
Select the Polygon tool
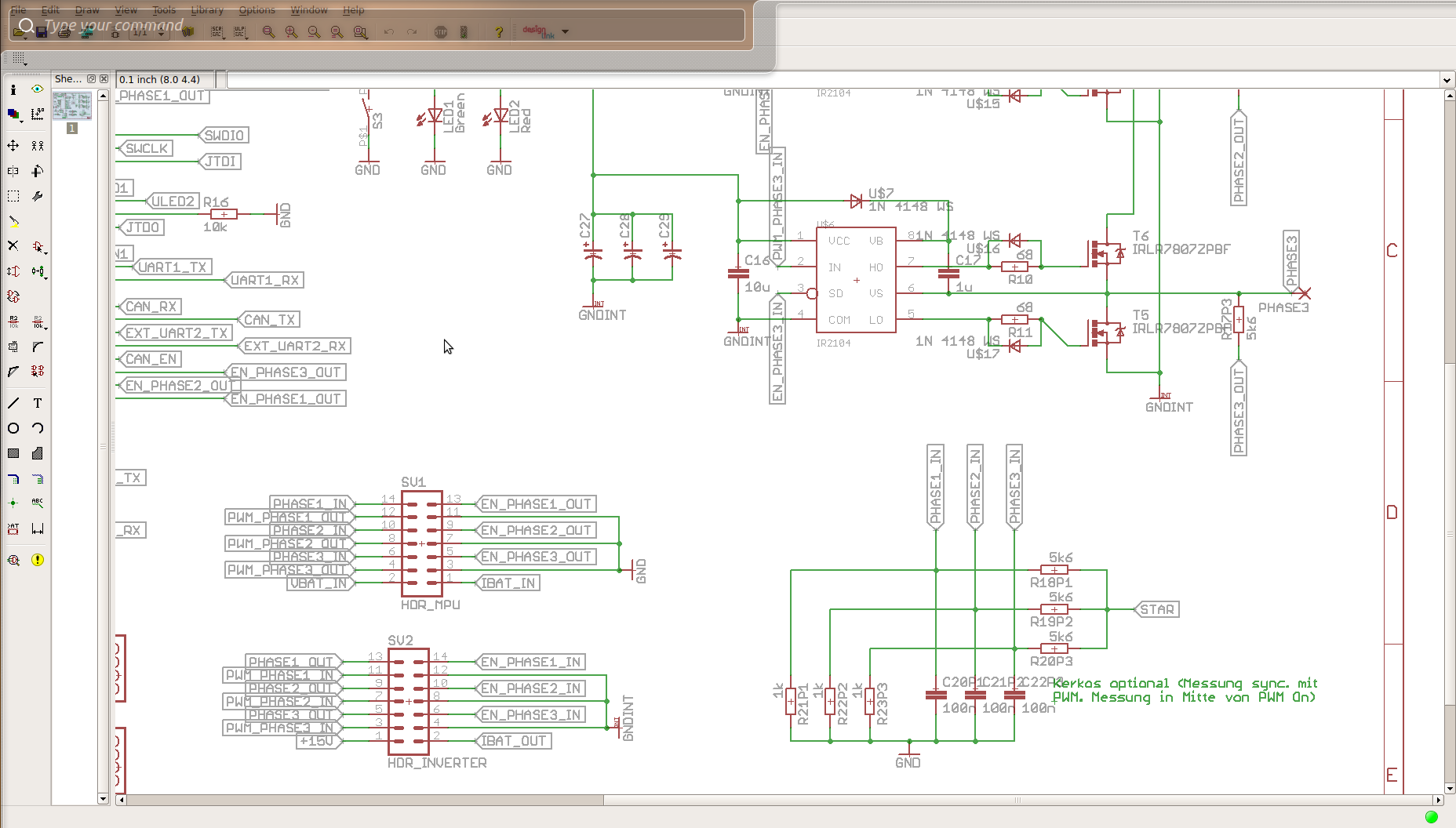(38, 453)
